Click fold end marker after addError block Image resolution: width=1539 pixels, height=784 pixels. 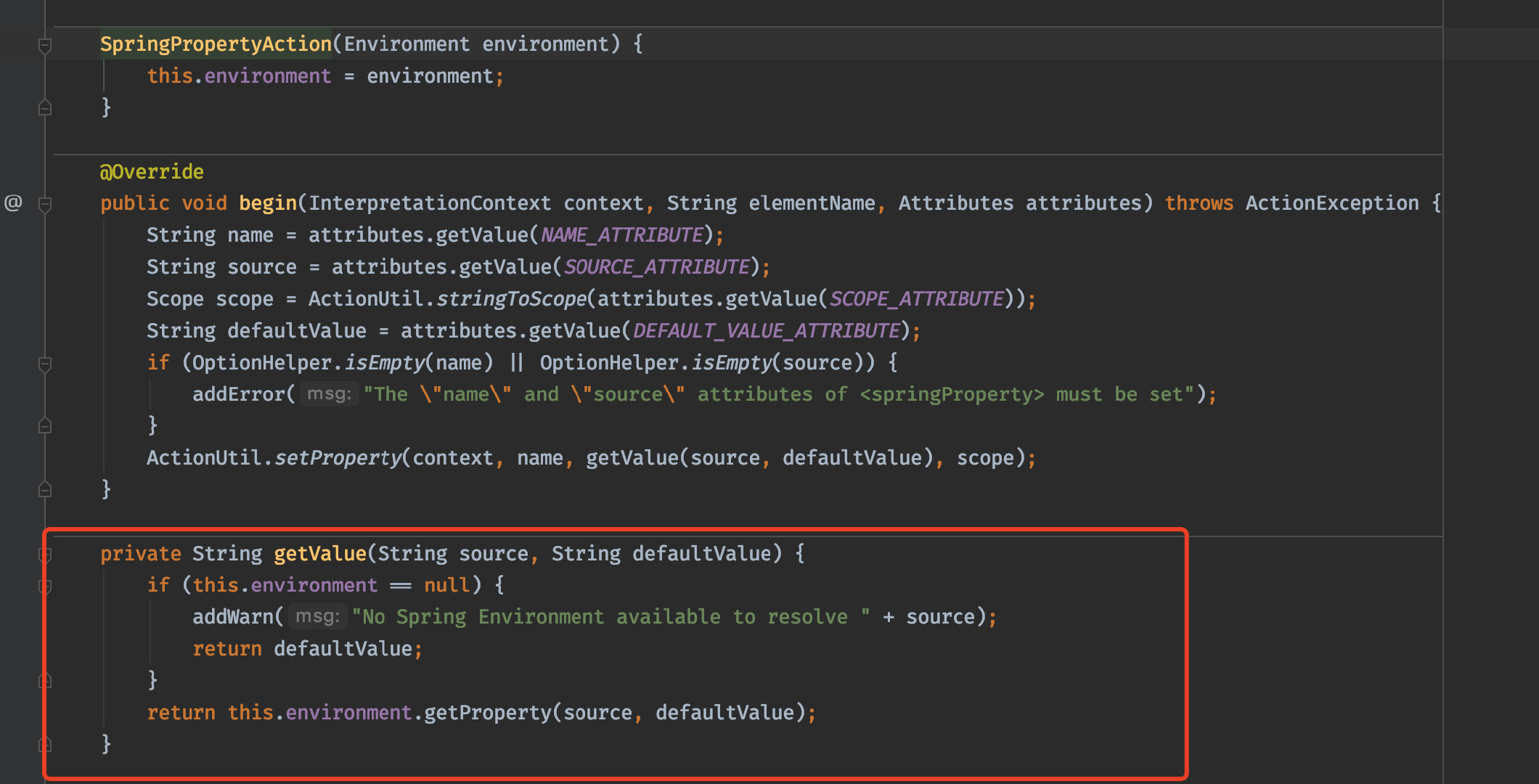45,425
